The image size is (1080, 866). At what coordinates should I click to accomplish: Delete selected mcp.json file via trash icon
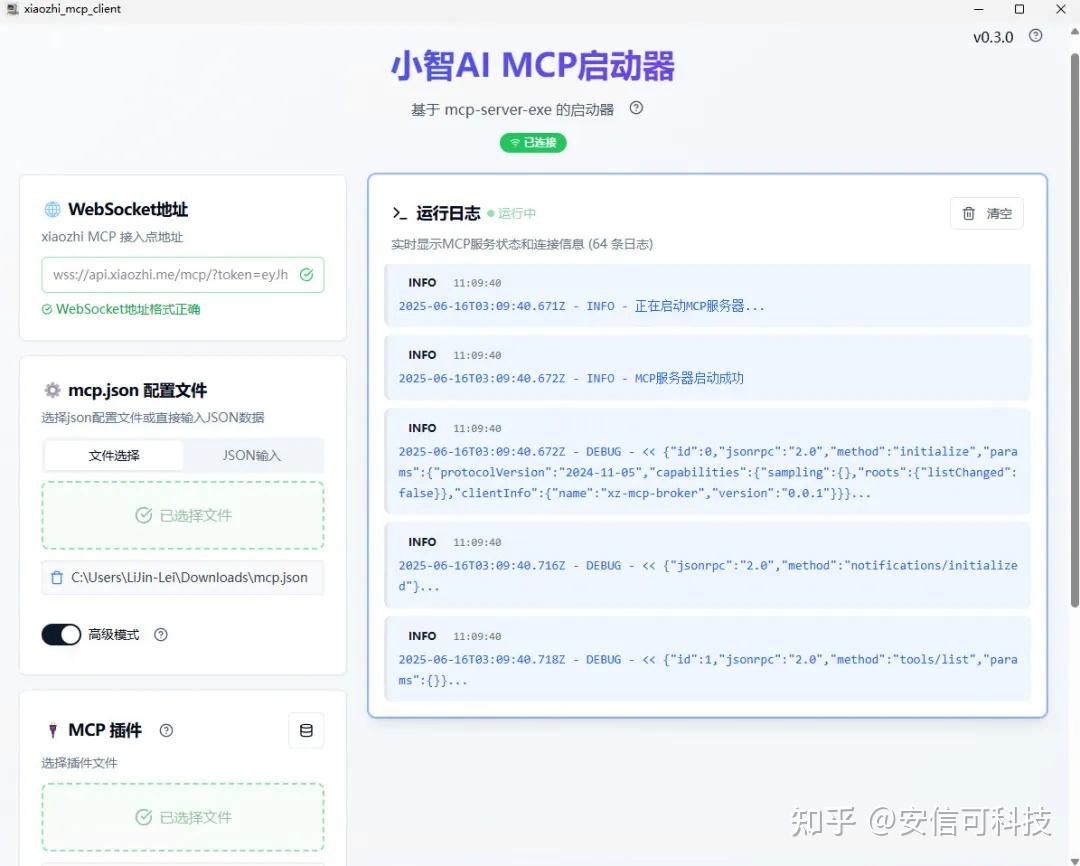click(x=57, y=577)
